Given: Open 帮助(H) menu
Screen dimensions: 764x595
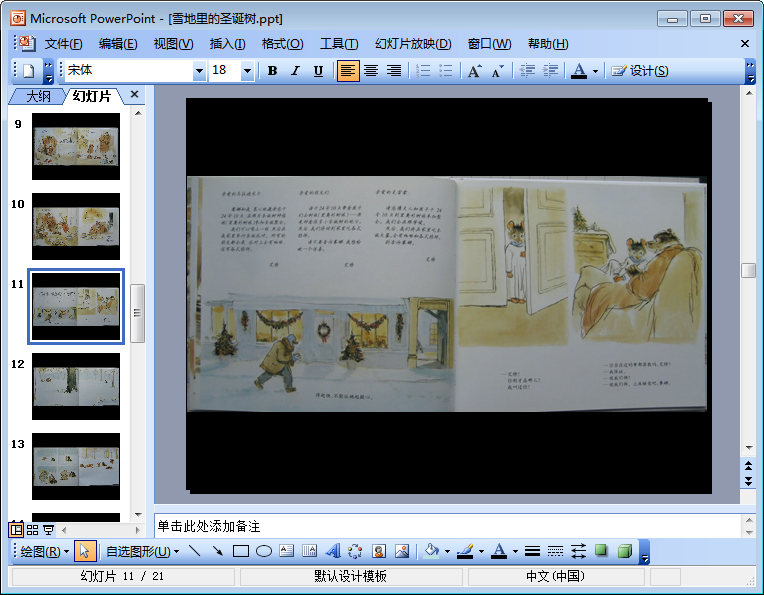Looking at the screenshot, I should tap(548, 44).
